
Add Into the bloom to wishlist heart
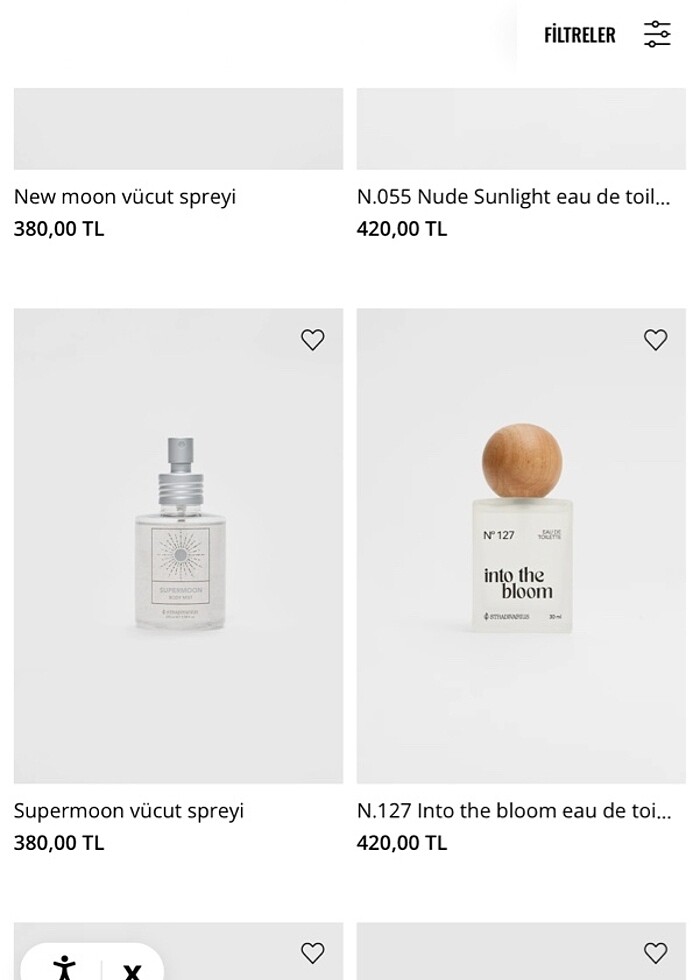[656, 340]
